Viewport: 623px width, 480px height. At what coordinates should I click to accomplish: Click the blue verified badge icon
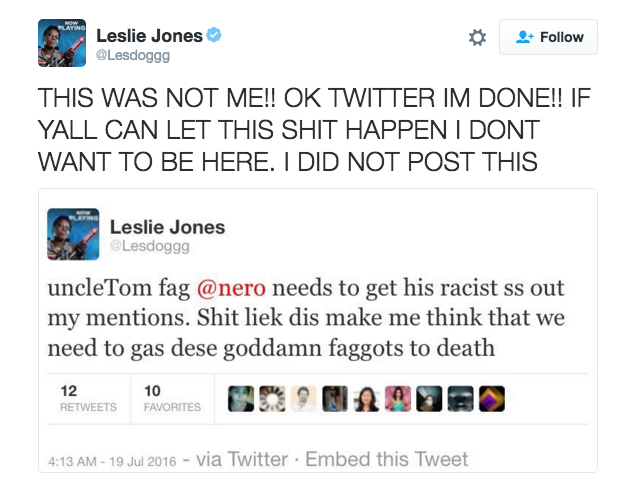click(x=214, y=35)
